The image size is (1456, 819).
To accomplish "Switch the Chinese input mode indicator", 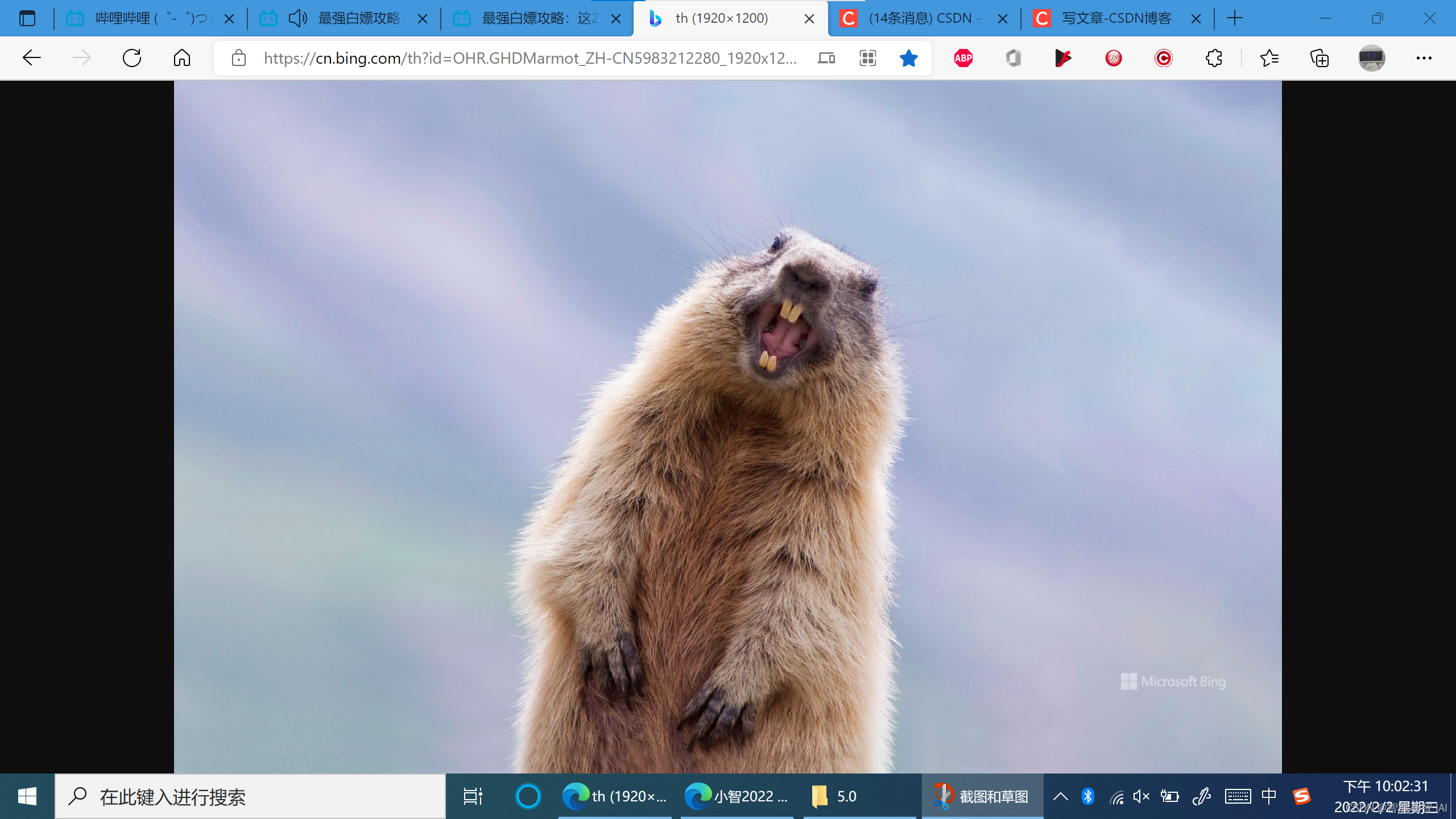I will pos(1269,796).
